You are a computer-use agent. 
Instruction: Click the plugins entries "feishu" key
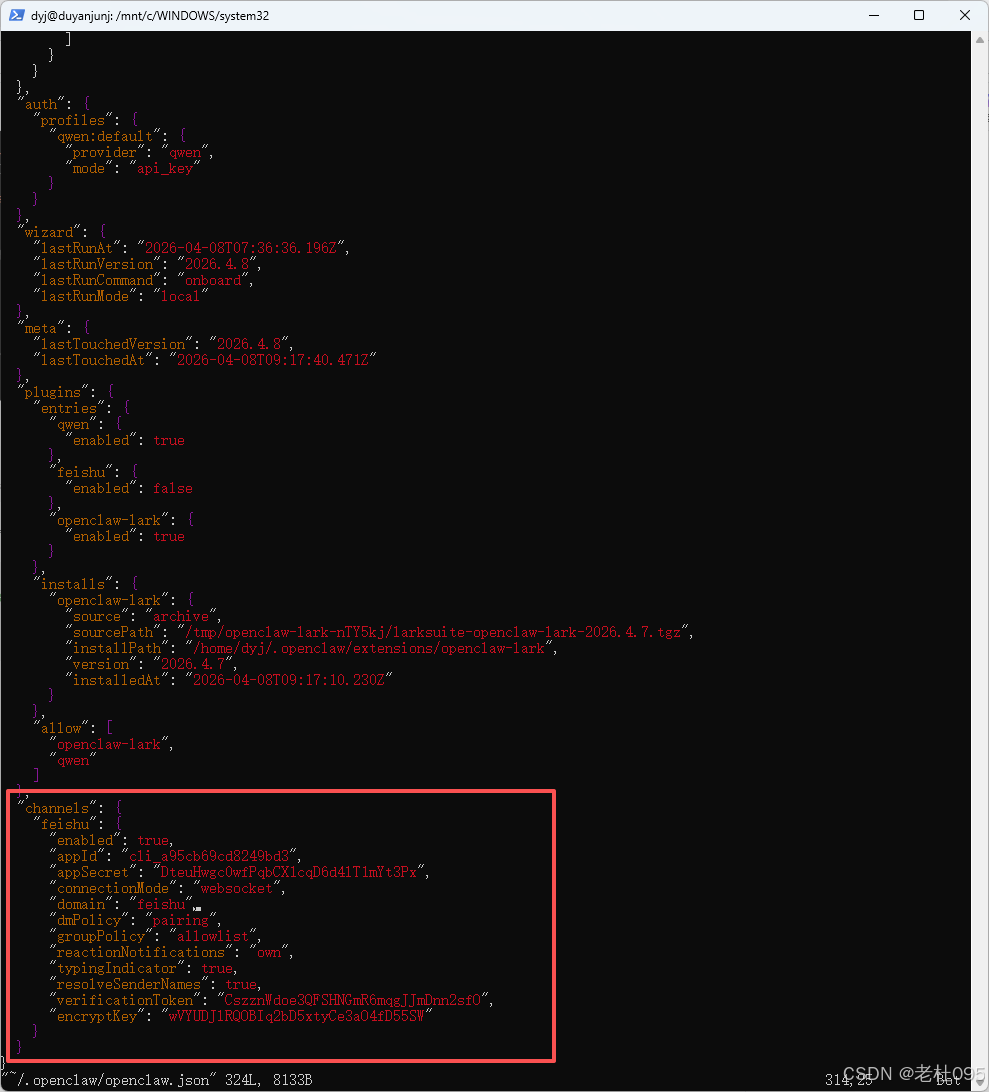pyautogui.click(x=81, y=473)
